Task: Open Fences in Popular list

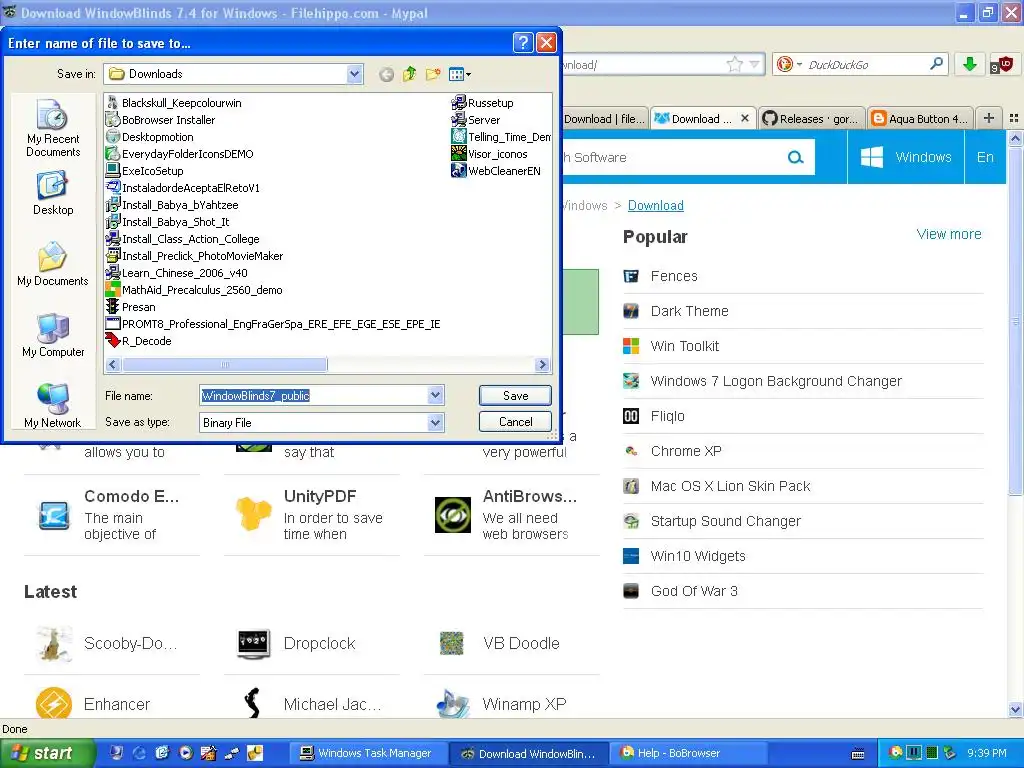Action: (674, 276)
